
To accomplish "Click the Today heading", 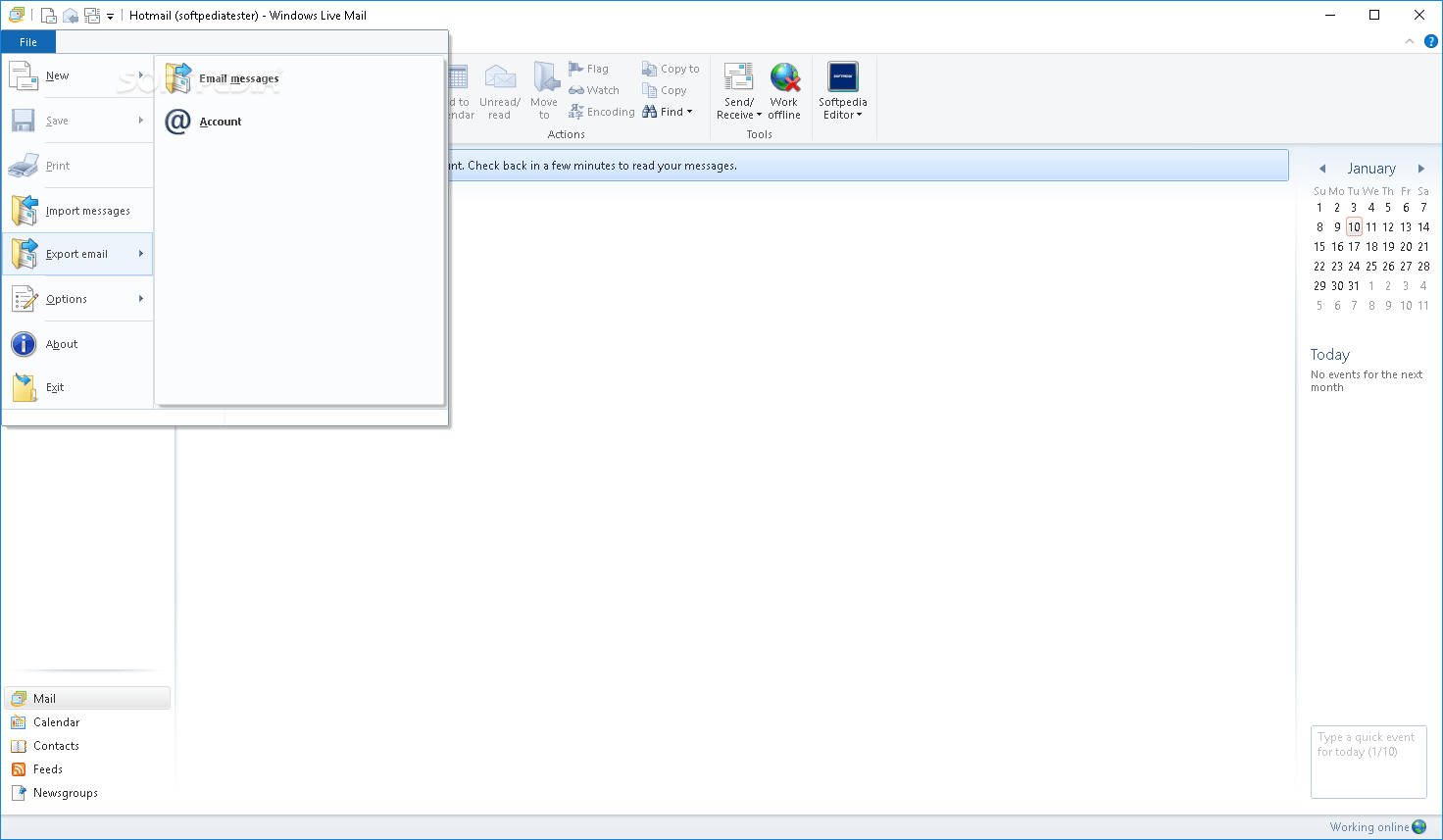I will click(x=1330, y=355).
